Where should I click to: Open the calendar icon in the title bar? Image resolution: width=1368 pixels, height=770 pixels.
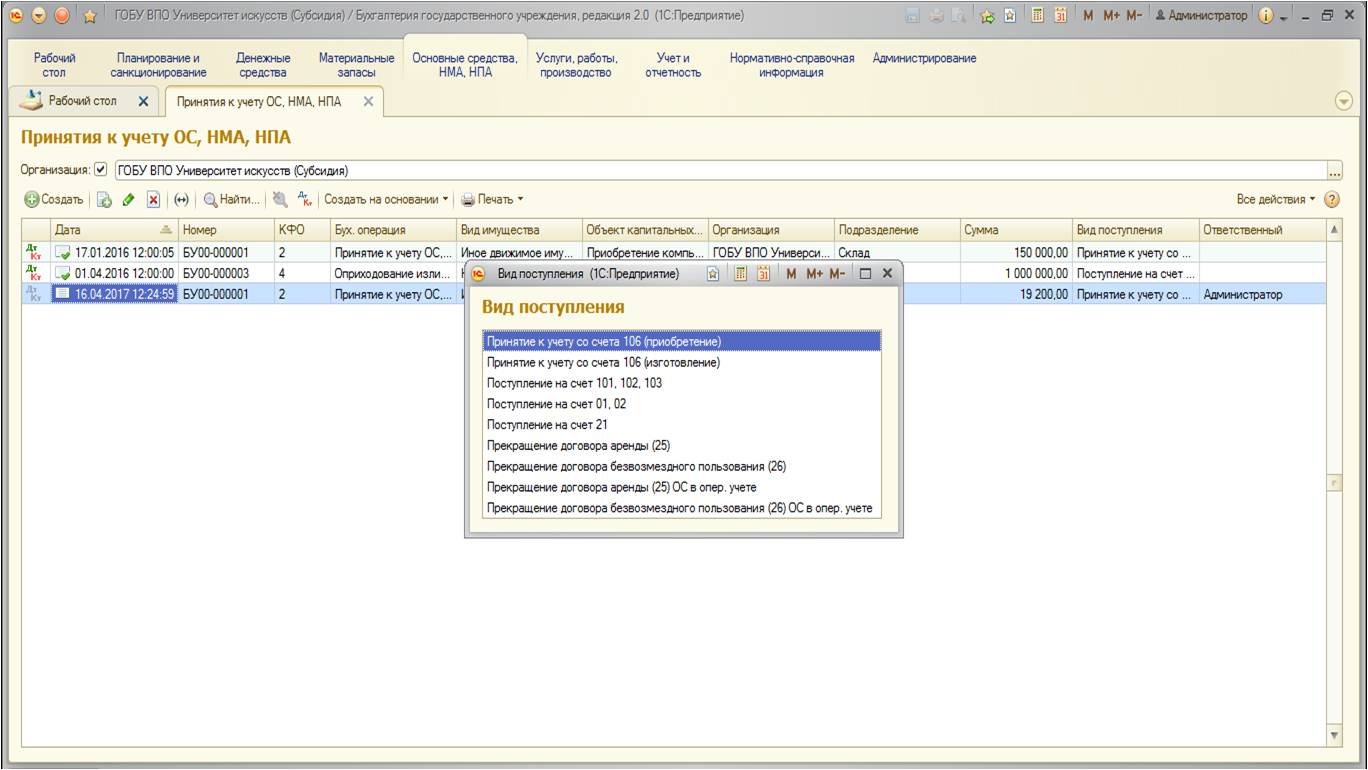[x=1061, y=17]
